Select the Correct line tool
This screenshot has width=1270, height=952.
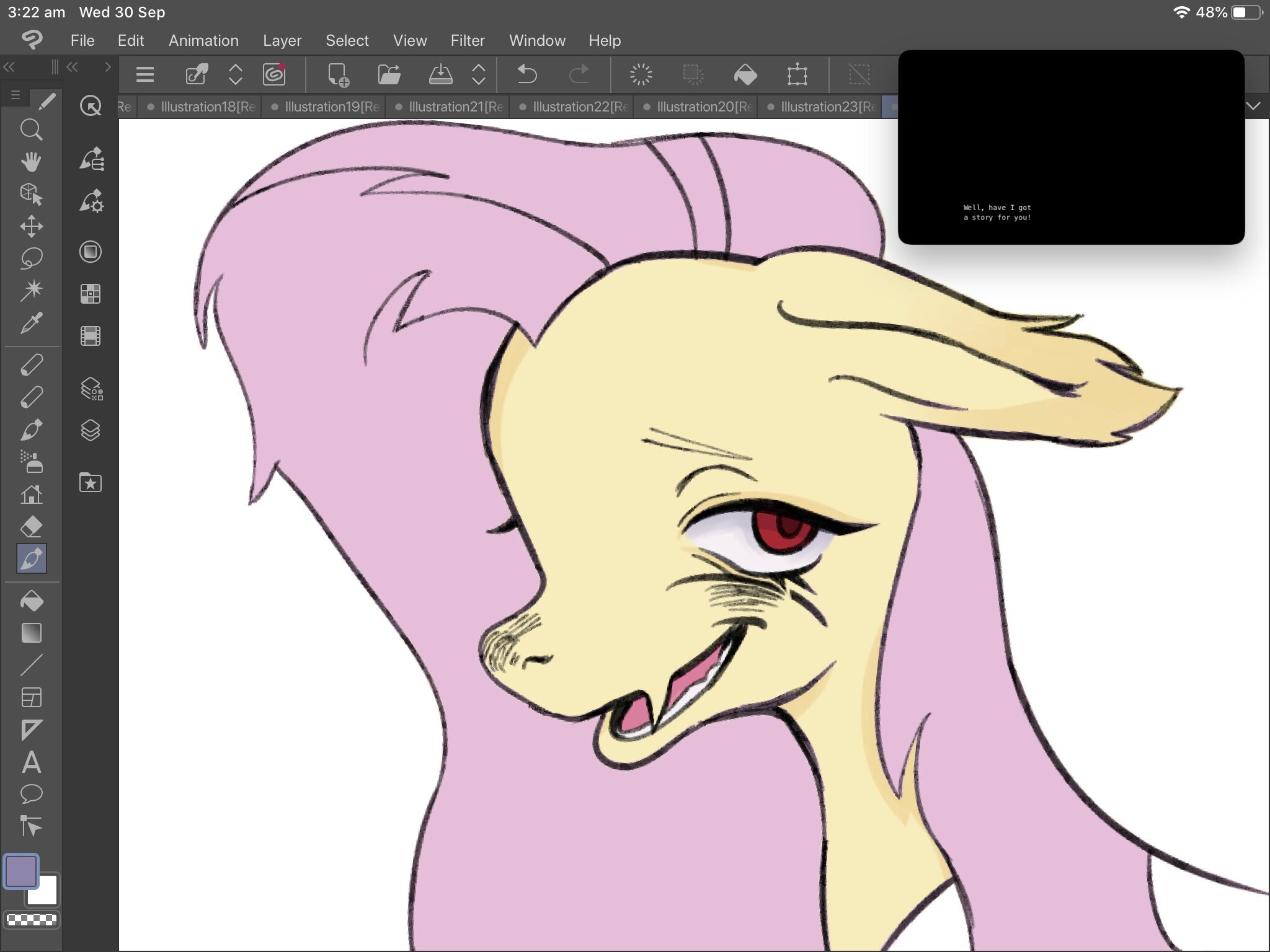pos(31,826)
